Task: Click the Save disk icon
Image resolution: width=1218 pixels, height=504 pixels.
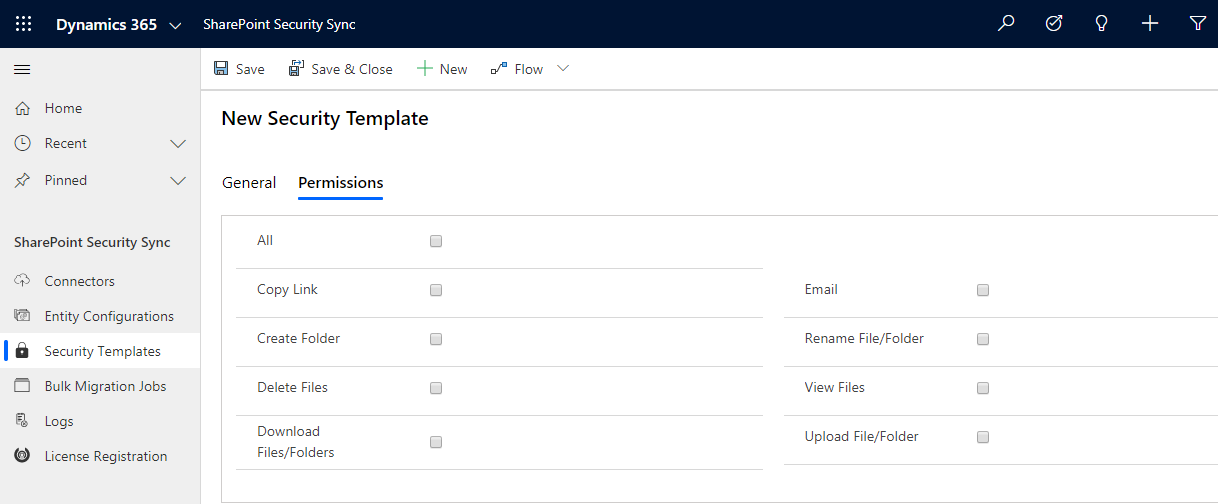Action: point(221,69)
